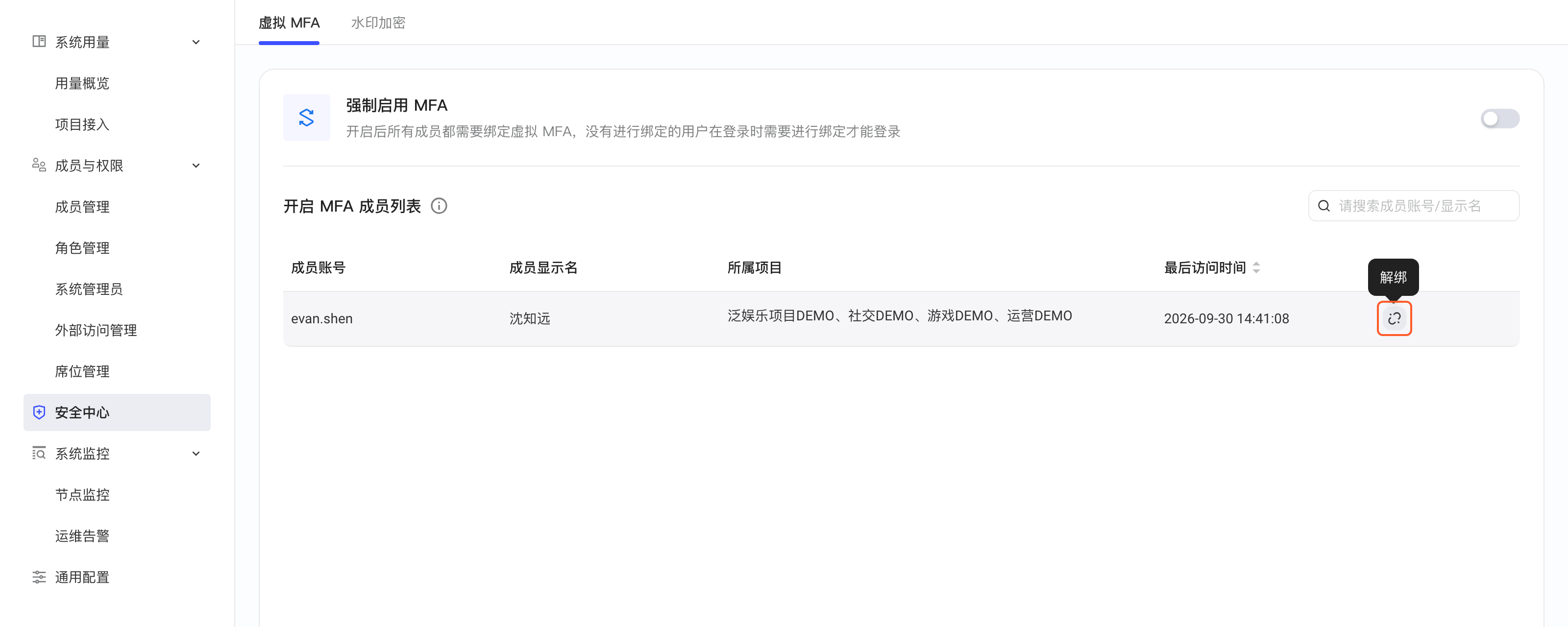Screen dimensions: 1568x627
Task: Click the 泛娱乐项目DEMO project list cell
Action: tap(900, 316)
